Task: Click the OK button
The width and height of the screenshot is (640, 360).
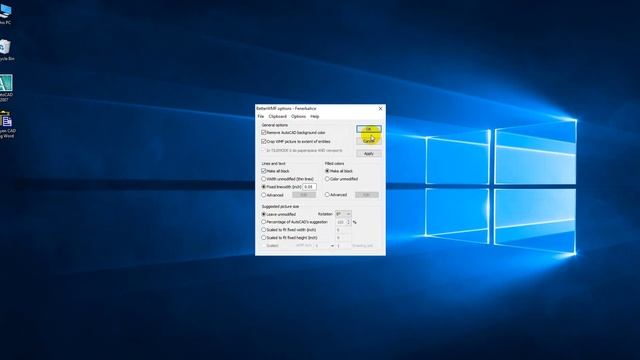Action: [369, 129]
